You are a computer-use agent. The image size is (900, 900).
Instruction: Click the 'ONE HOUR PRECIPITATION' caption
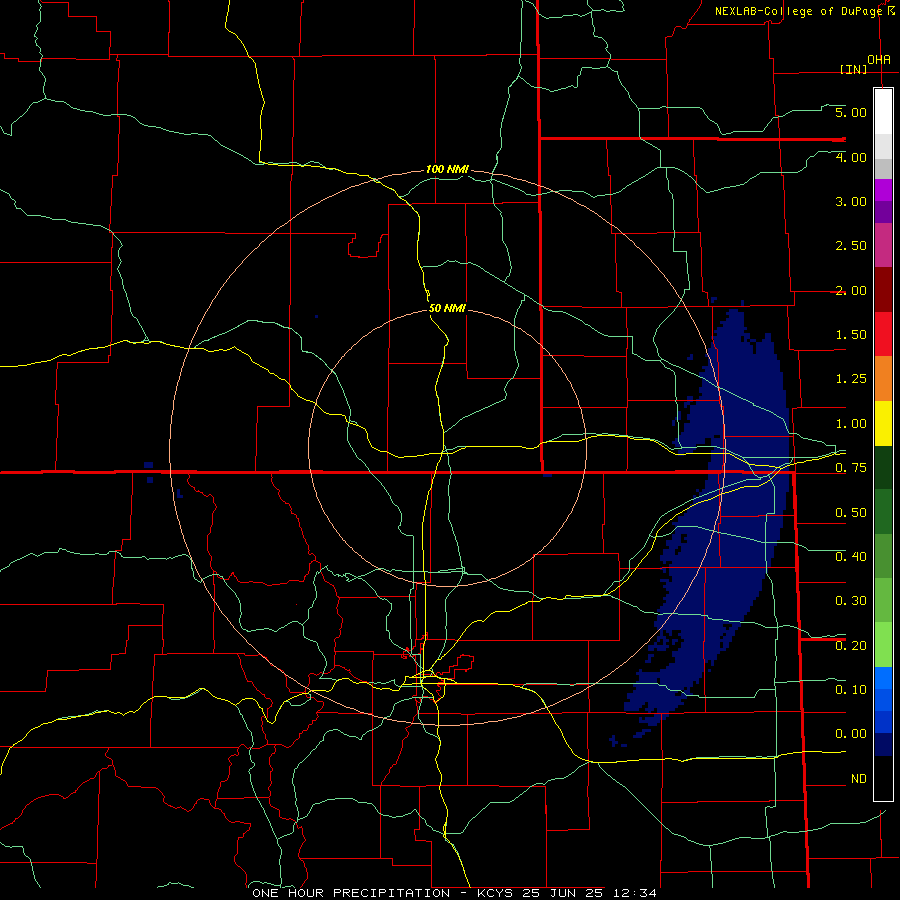351,893
